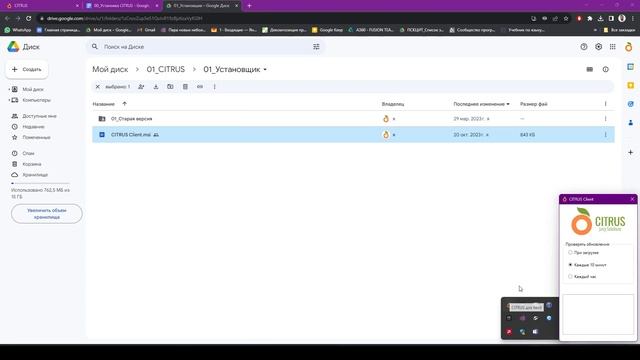Open the 'Все закладки' bookmarks folder
The height and width of the screenshot is (360, 640).
point(619,30)
